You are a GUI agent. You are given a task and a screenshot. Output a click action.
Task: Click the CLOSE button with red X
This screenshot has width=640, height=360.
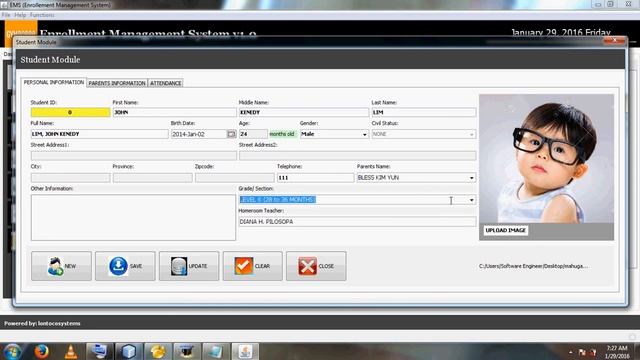pos(316,266)
